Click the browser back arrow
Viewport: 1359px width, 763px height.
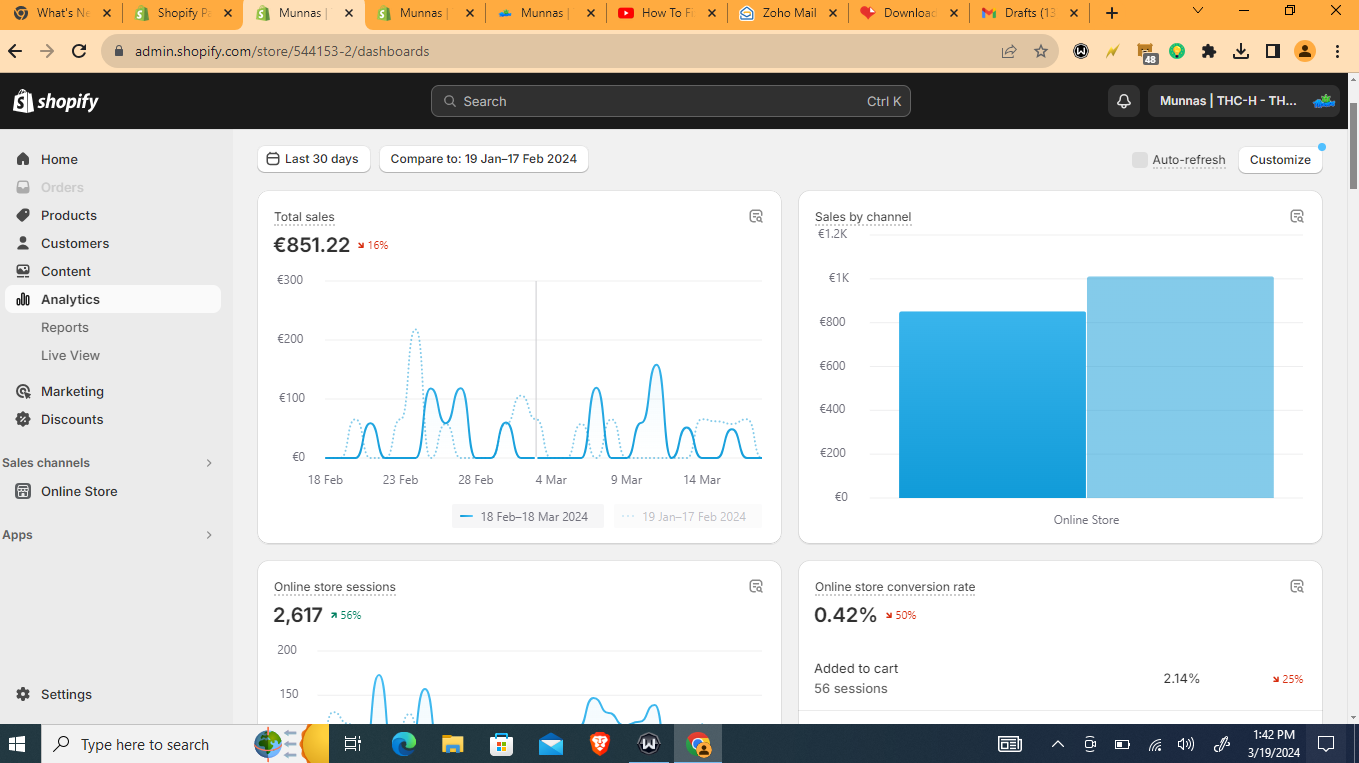(15, 51)
